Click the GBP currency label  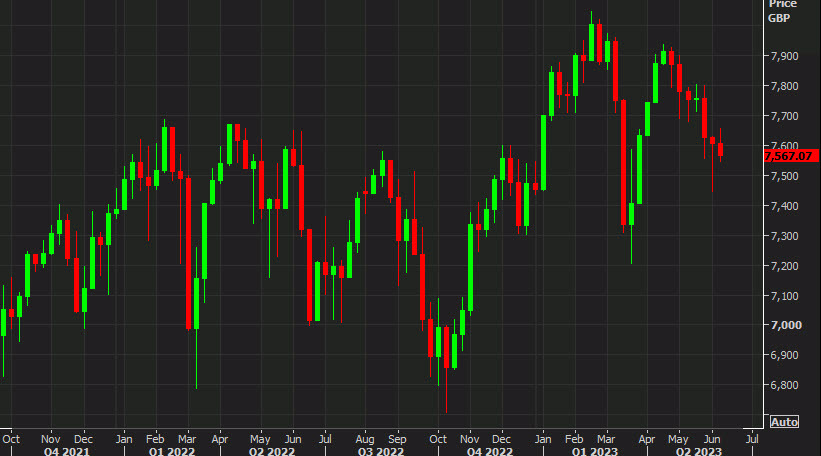coord(779,18)
